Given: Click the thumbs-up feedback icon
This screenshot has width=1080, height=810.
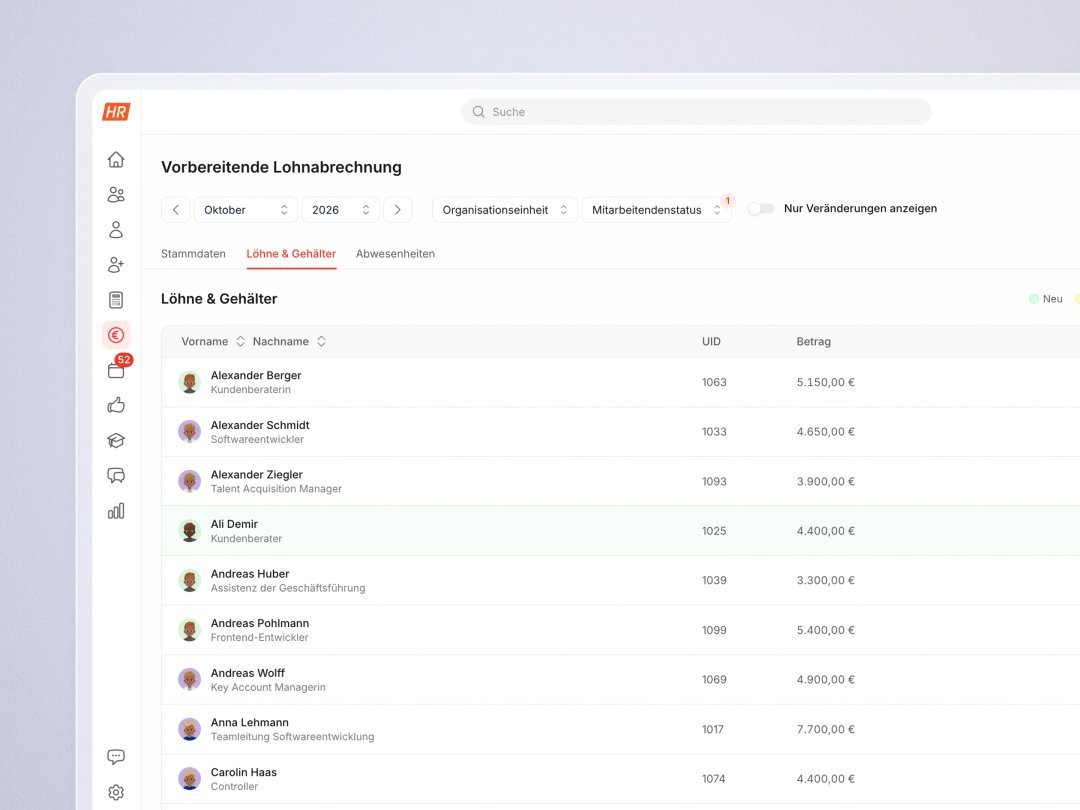Looking at the screenshot, I should coord(116,405).
